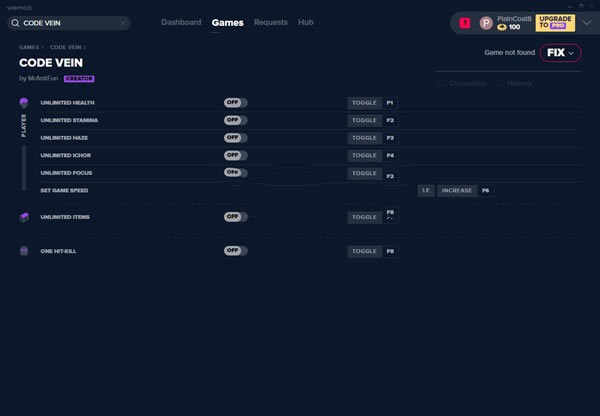Open the Dashboard tab

pos(181,22)
